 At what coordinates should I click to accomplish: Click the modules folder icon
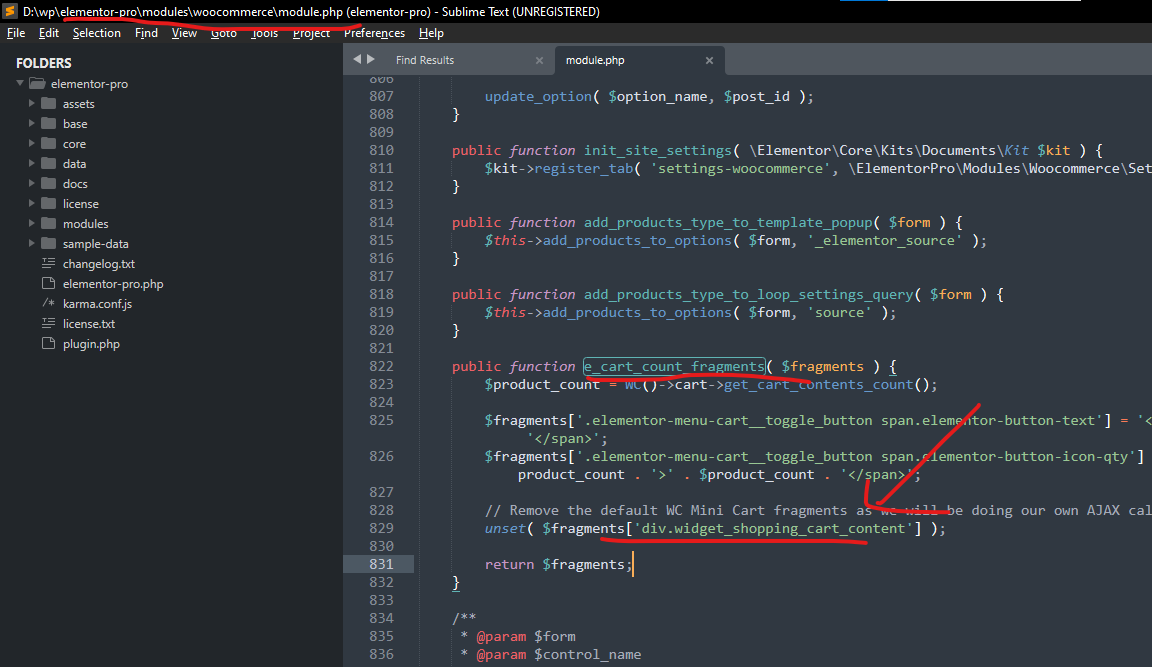tap(48, 223)
